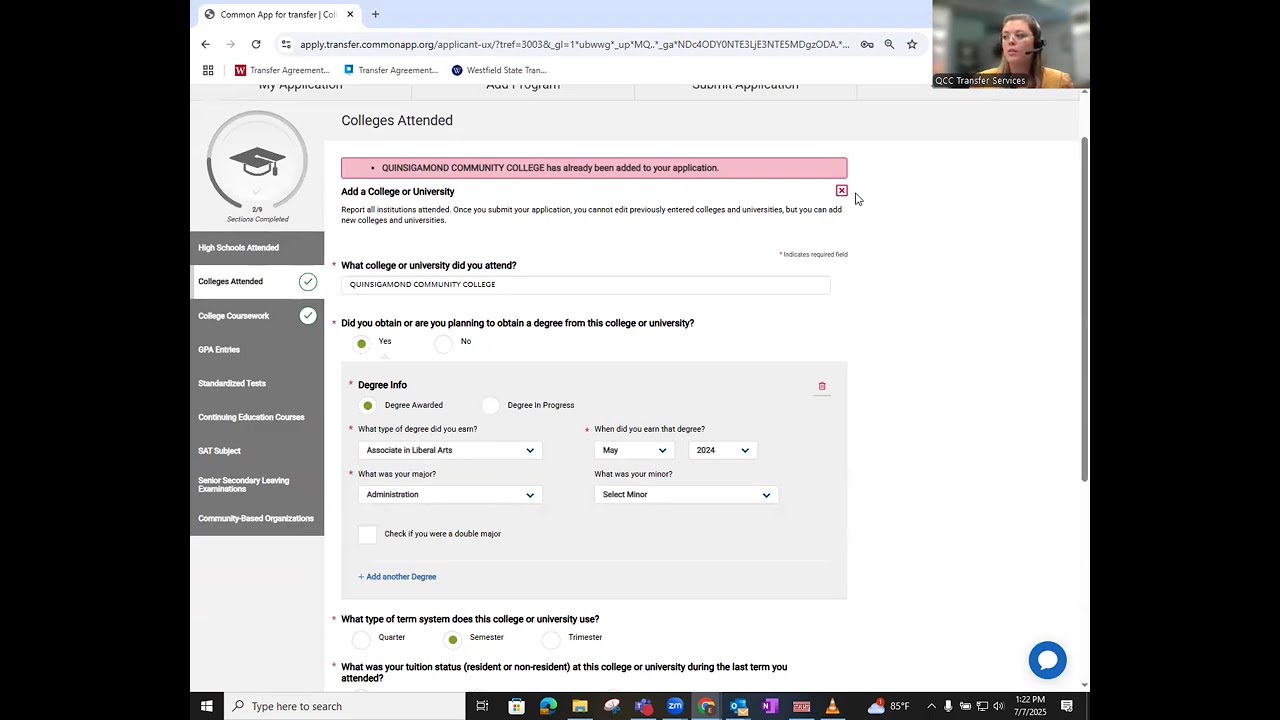Viewport: 1280px width, 720px height.
Task: Open OneNote from the taskbar
Action: click(x=770, y=706)
